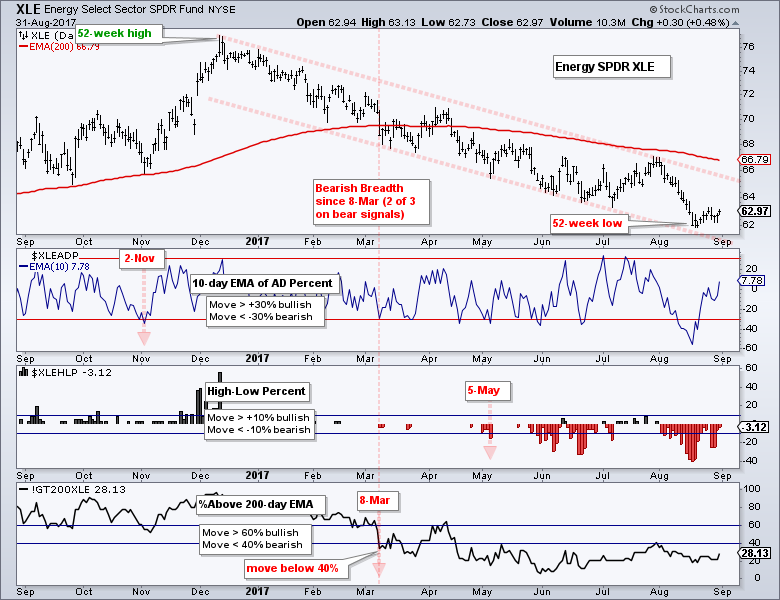Click the -3.12 value tag on High-Low axis
This screenshot has height=600, width=780.
click(754, 427)
